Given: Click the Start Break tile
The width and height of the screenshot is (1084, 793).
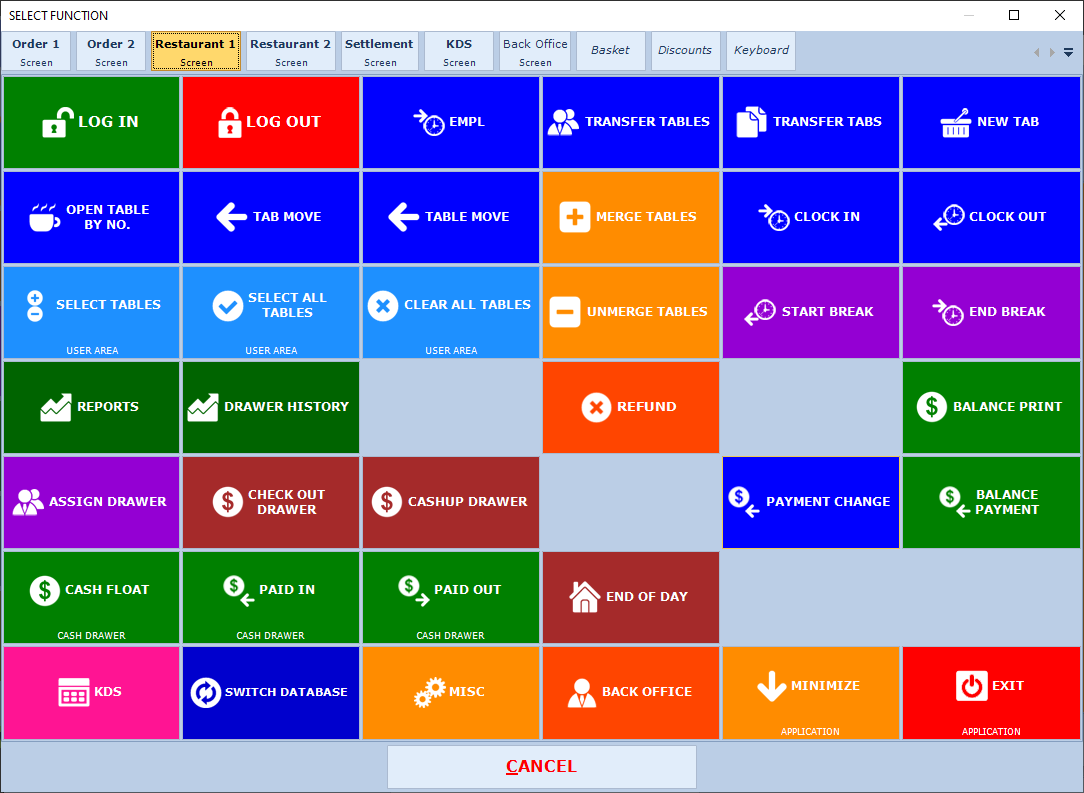Looking at the screenshot, I should 811,312.
